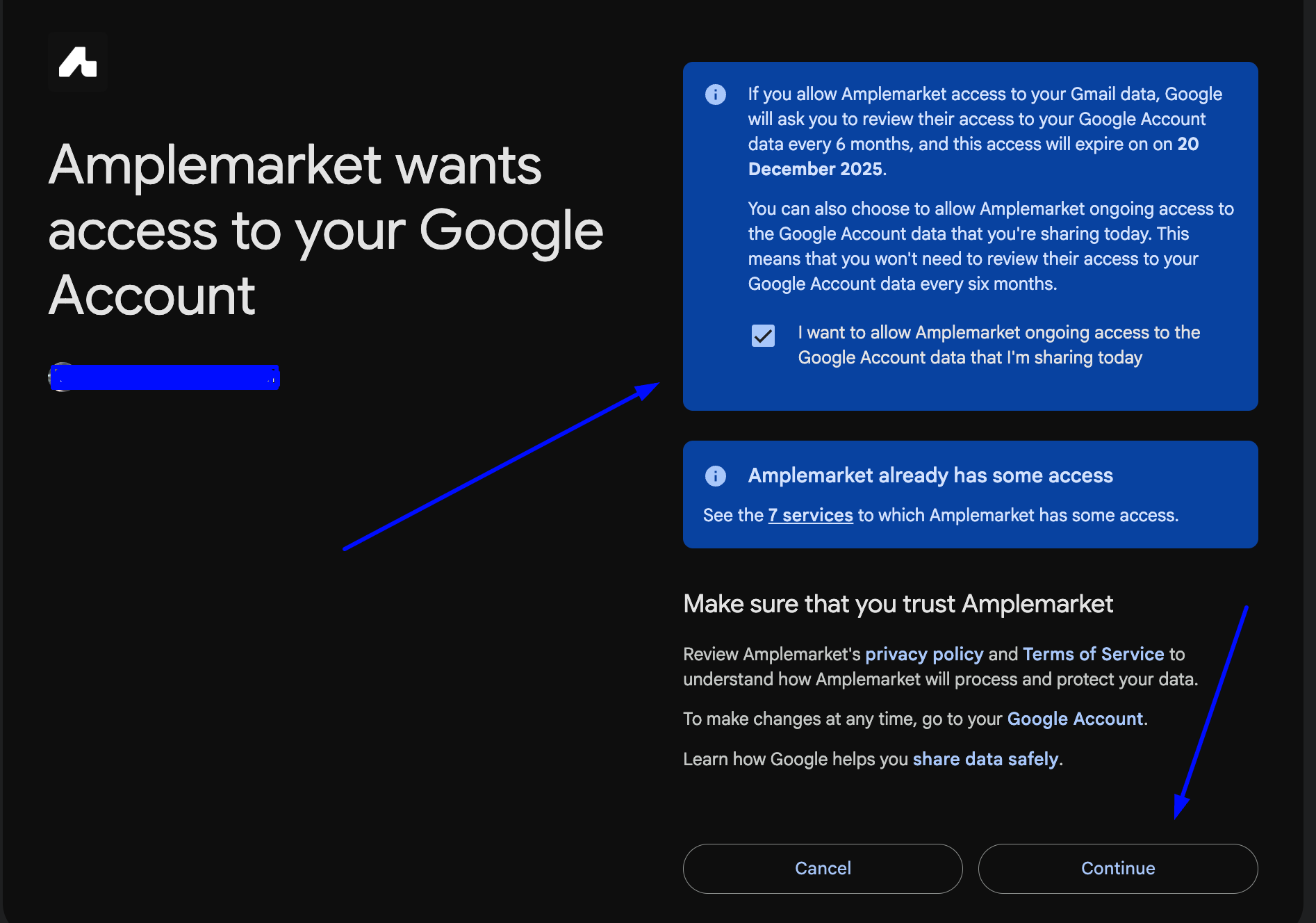The width and height of the screenshot is (1316, 923).
Task: Open the 'share data safely' link
Action: coord(985,759)
